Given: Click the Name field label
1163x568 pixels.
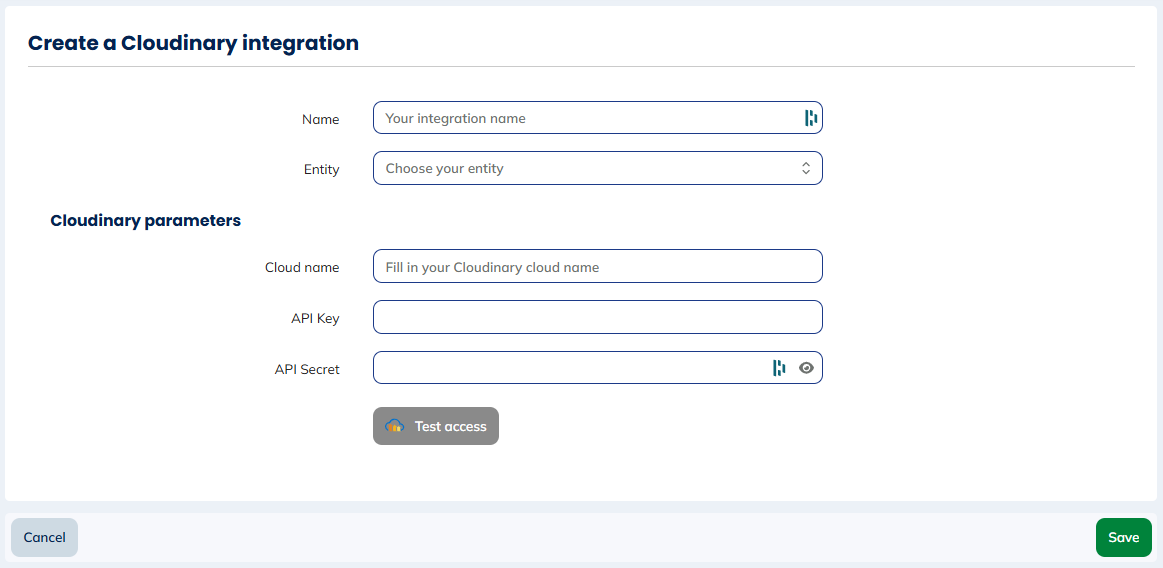Looking at the screenshot, I should click(320, 119).
